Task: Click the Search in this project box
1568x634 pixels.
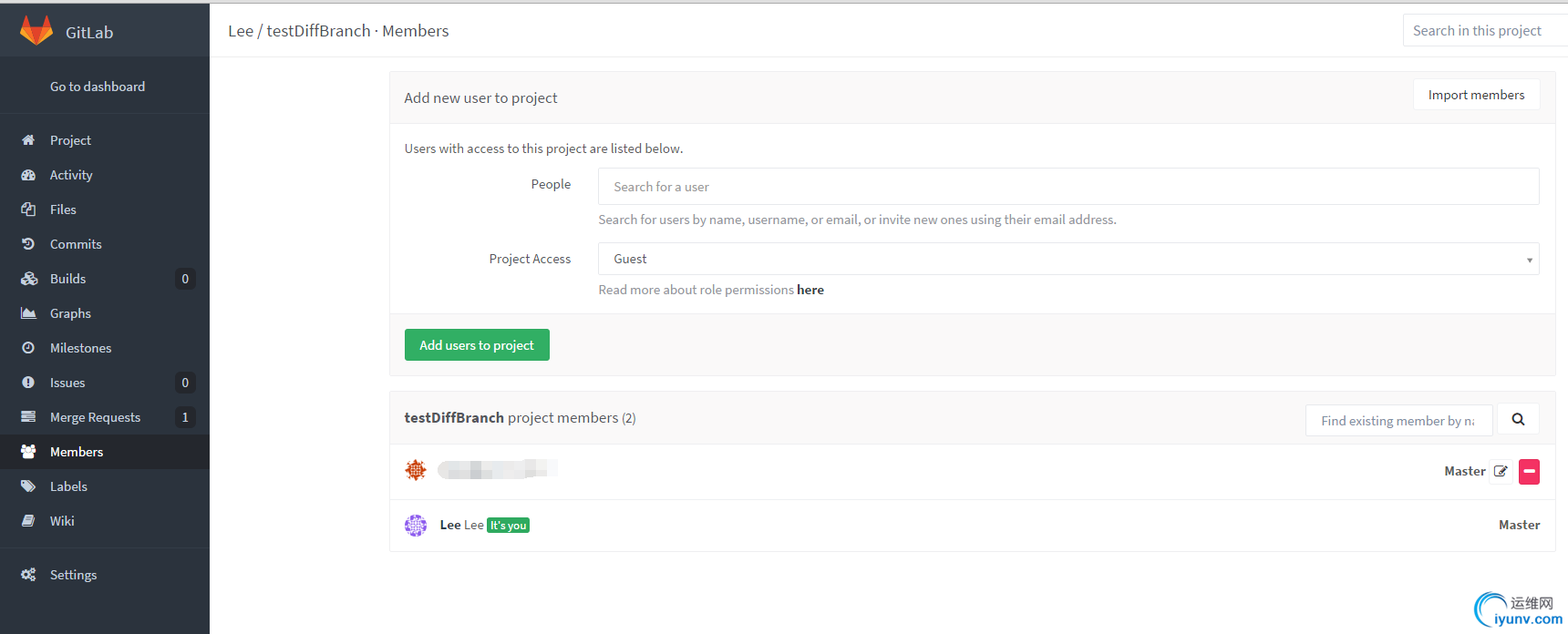Action: click(x=1484, y=30)
